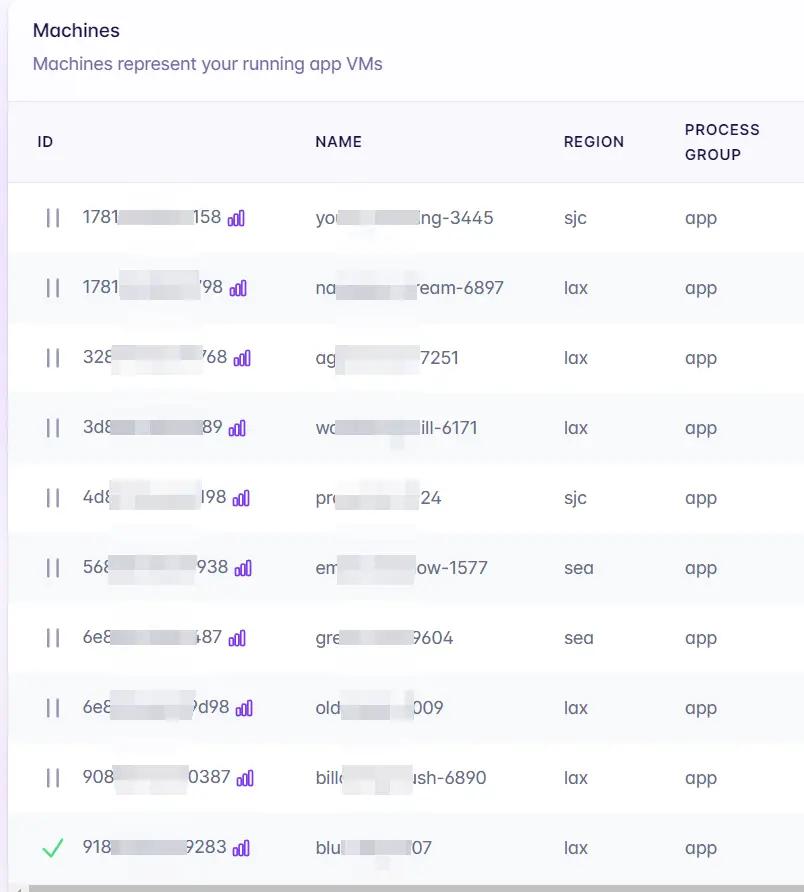This screenshot has height=892, width=804.
Task: Click the horizontal scrollbar at bottom
Action: click(x=400, y=887)
